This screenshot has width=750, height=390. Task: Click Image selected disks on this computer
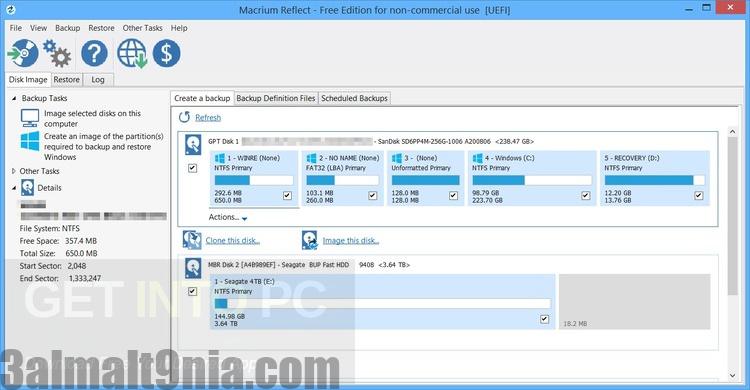tap(92, 118)
